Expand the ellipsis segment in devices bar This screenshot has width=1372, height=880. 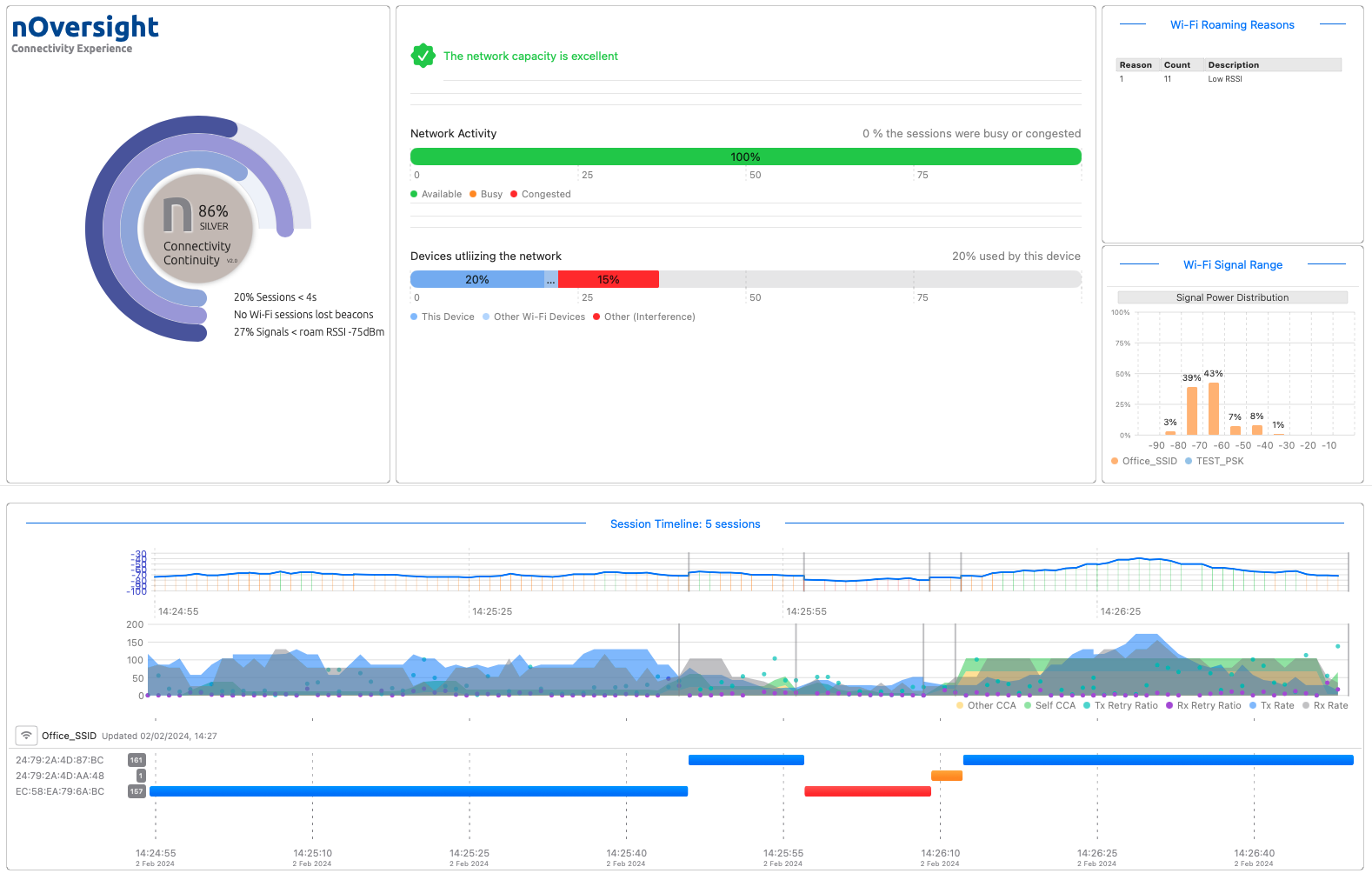(x=550, y=279)
